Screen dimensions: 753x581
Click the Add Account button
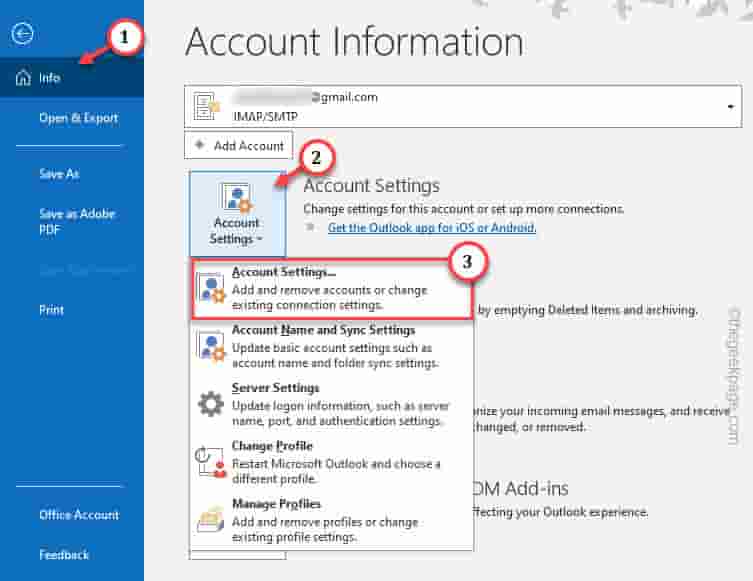pyautogui.click(x=239, y=145)
